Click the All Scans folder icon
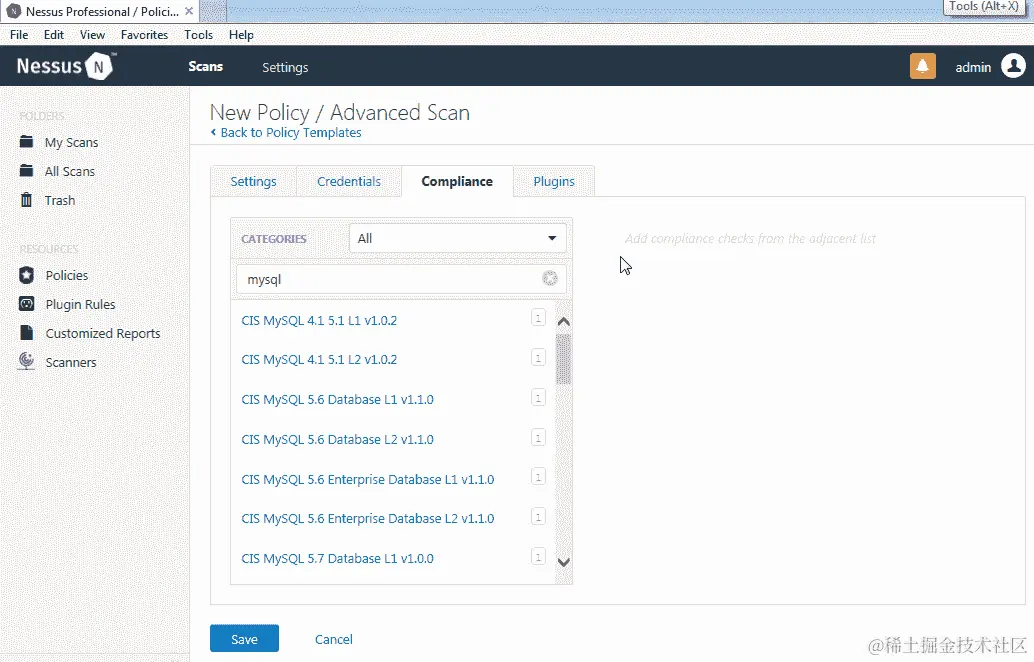Image resolution: width=1034 pixels, height=662 pixels. point(26,171)
